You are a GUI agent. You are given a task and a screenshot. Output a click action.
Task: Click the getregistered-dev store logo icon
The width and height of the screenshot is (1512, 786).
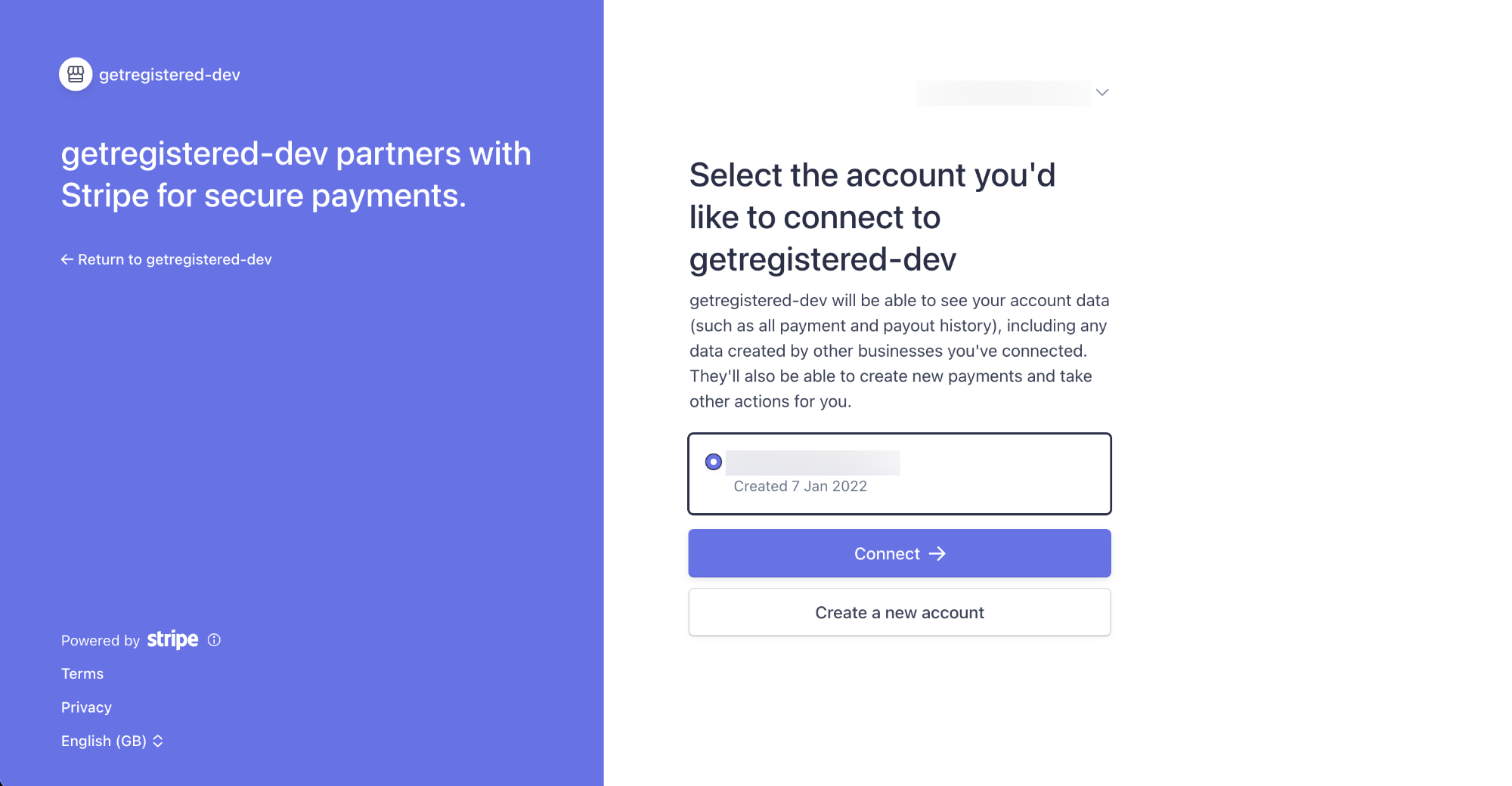click(x=76, y=74)
